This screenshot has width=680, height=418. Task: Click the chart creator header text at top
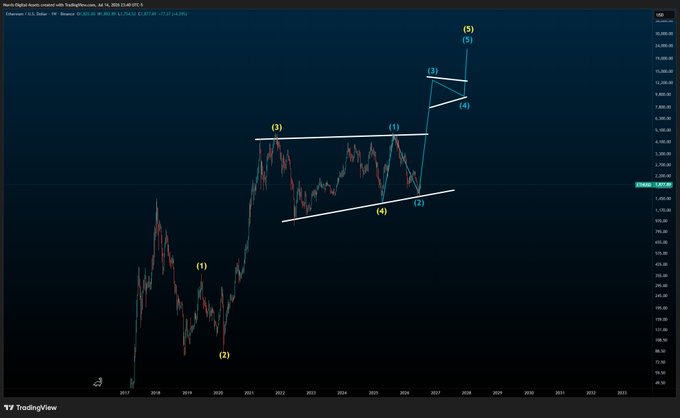72,5
